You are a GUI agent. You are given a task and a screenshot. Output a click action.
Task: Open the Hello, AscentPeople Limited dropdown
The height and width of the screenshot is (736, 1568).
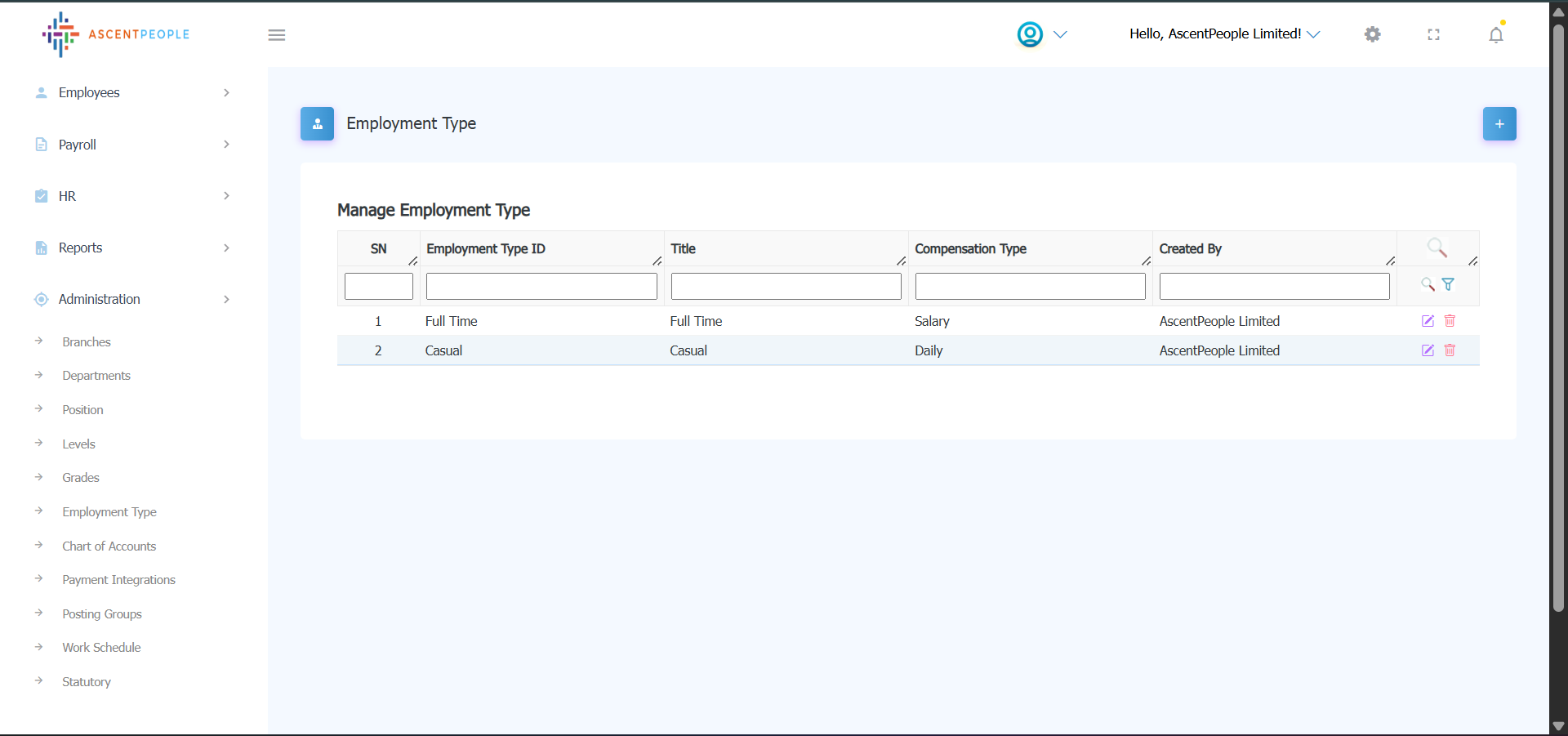point(1223,34)
